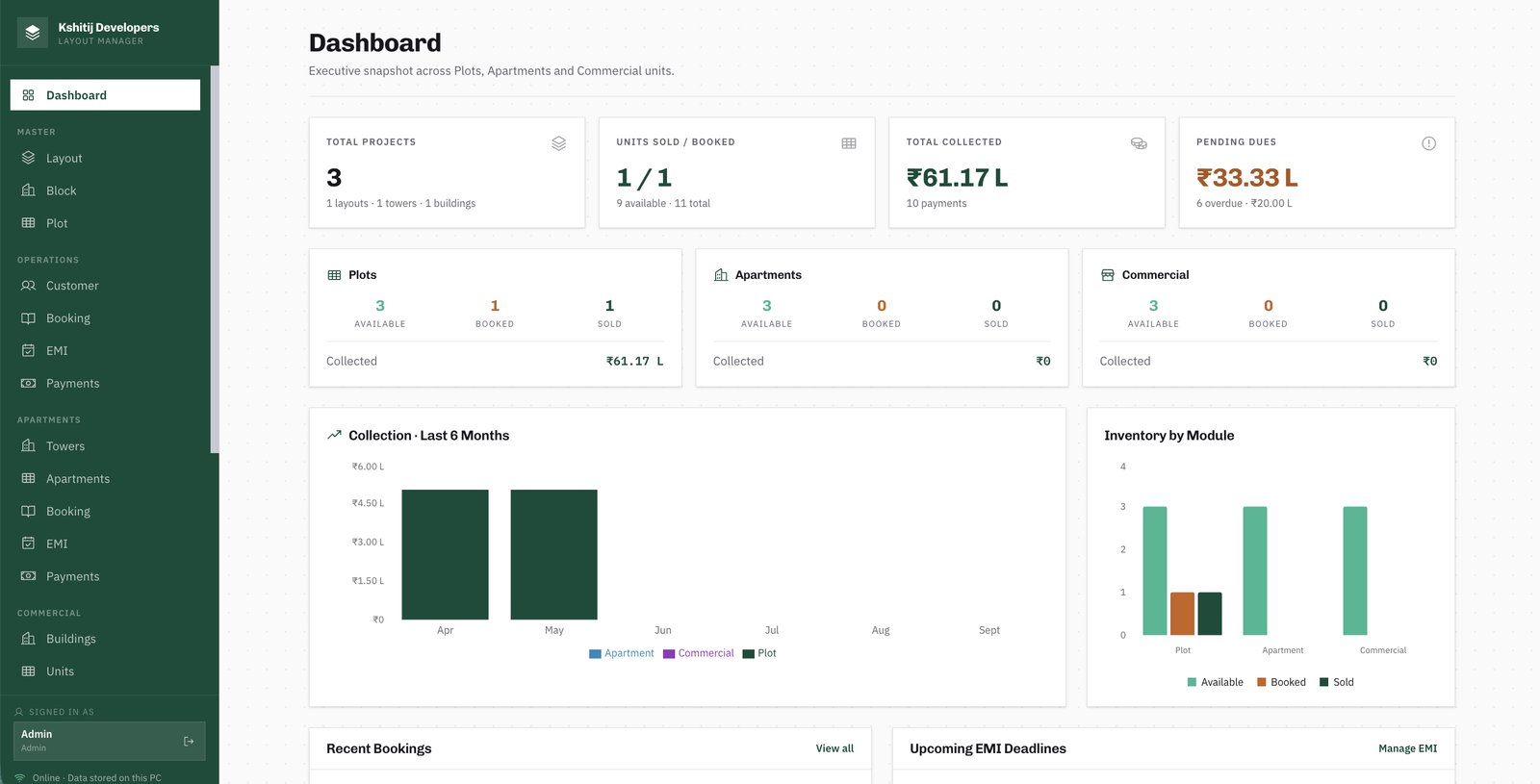1540x784 pixels.
Task: Open Payments under the Apartments section
Action: pos(105,577)
